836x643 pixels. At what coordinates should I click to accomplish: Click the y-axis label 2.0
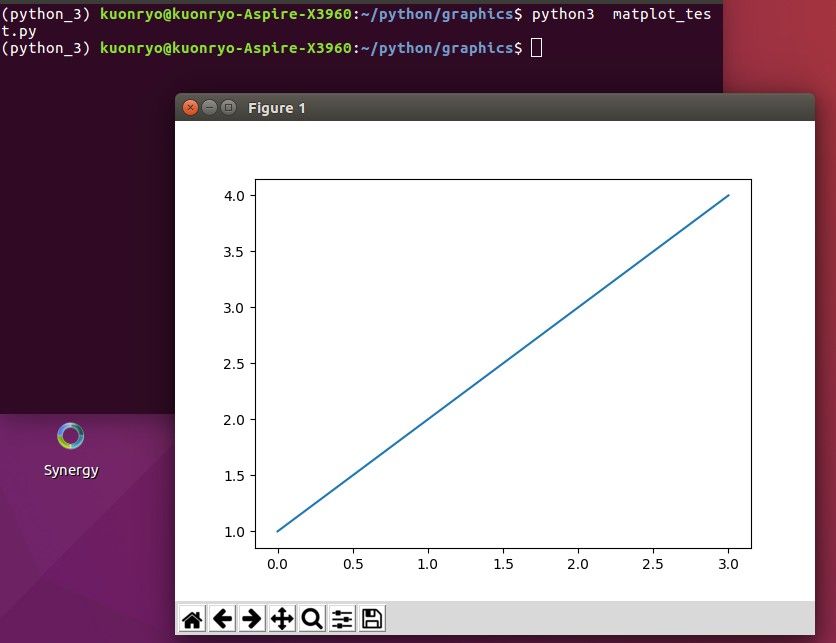click(x=234, y=420)
